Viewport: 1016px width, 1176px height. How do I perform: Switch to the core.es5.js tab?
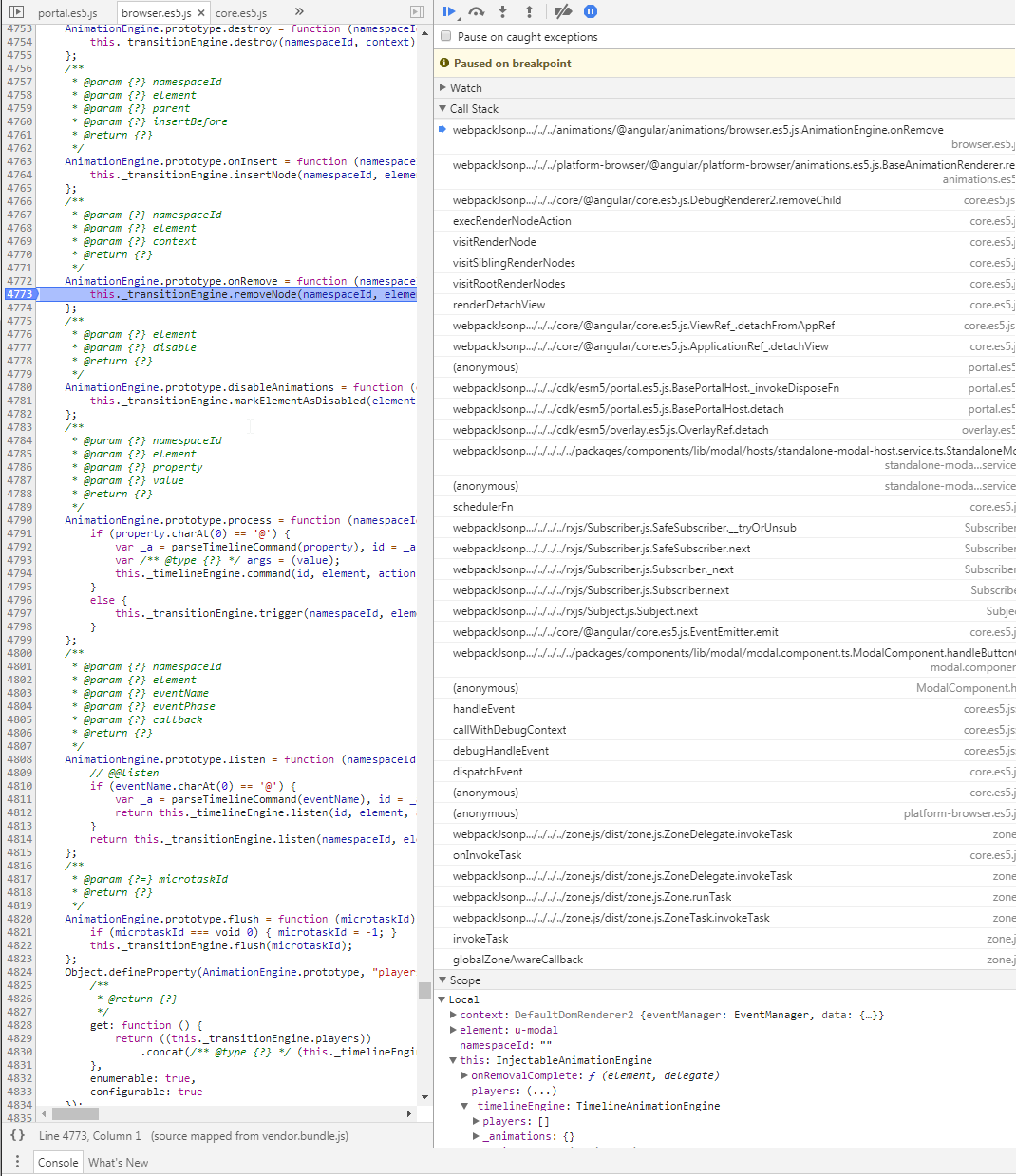(240, 12)
